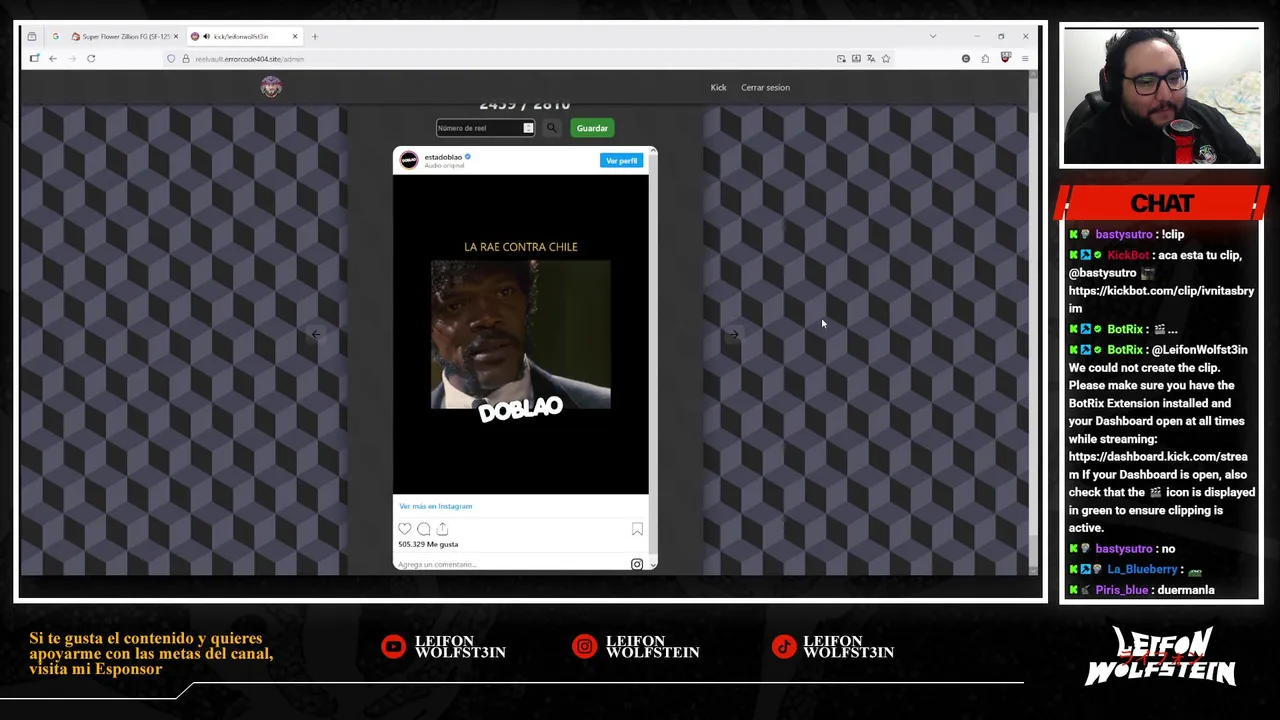This screenshot has width=1280, height=720.
Task: Open the translate page icon in address bar
Action: 871,59
